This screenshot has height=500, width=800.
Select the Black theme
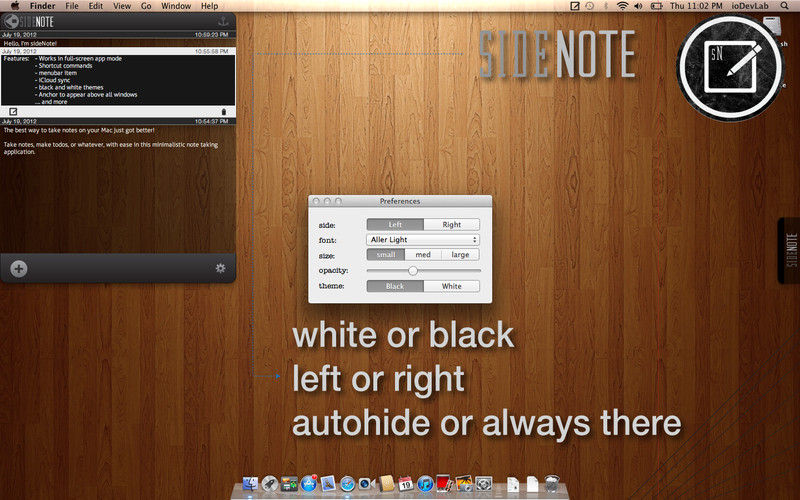click(x=395, y=286)
